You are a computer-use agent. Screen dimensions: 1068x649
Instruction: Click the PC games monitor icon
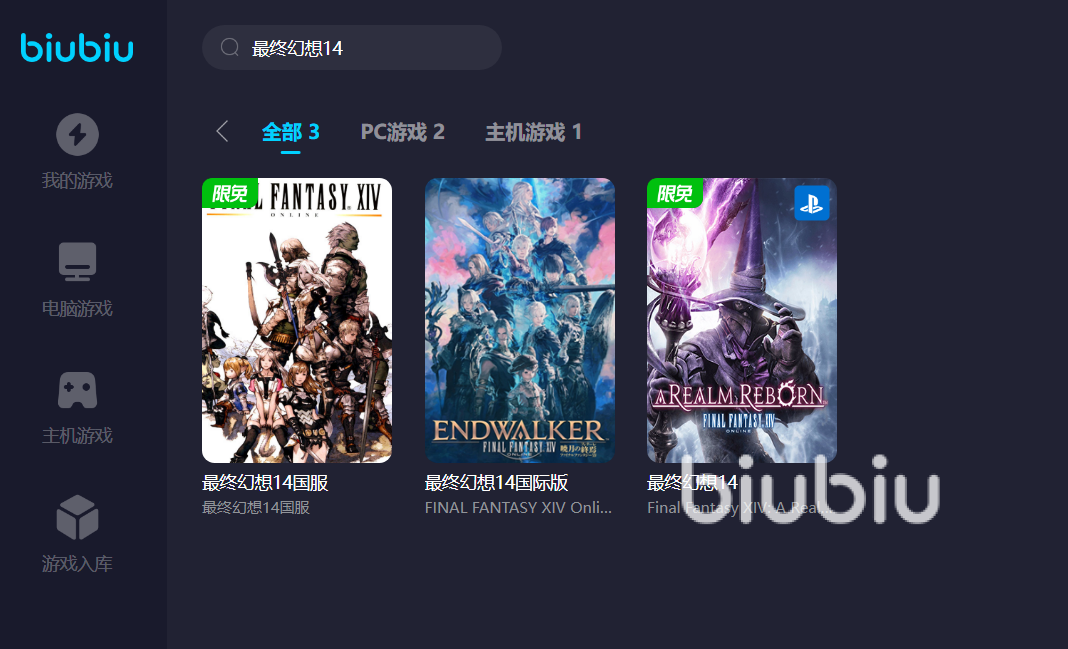(x=77, y=262)
